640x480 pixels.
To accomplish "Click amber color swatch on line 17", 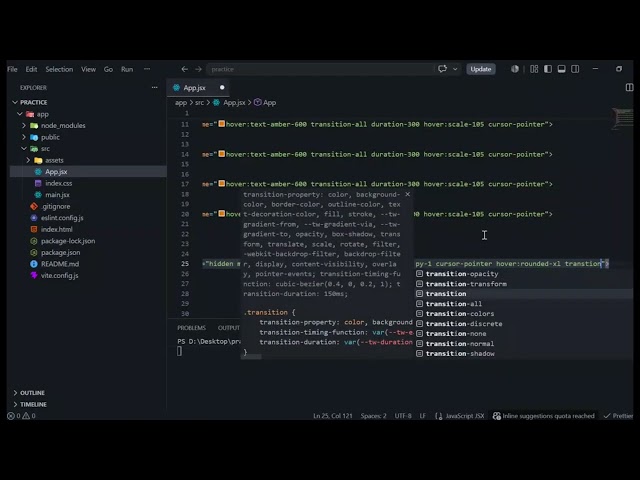I will 222,184.
